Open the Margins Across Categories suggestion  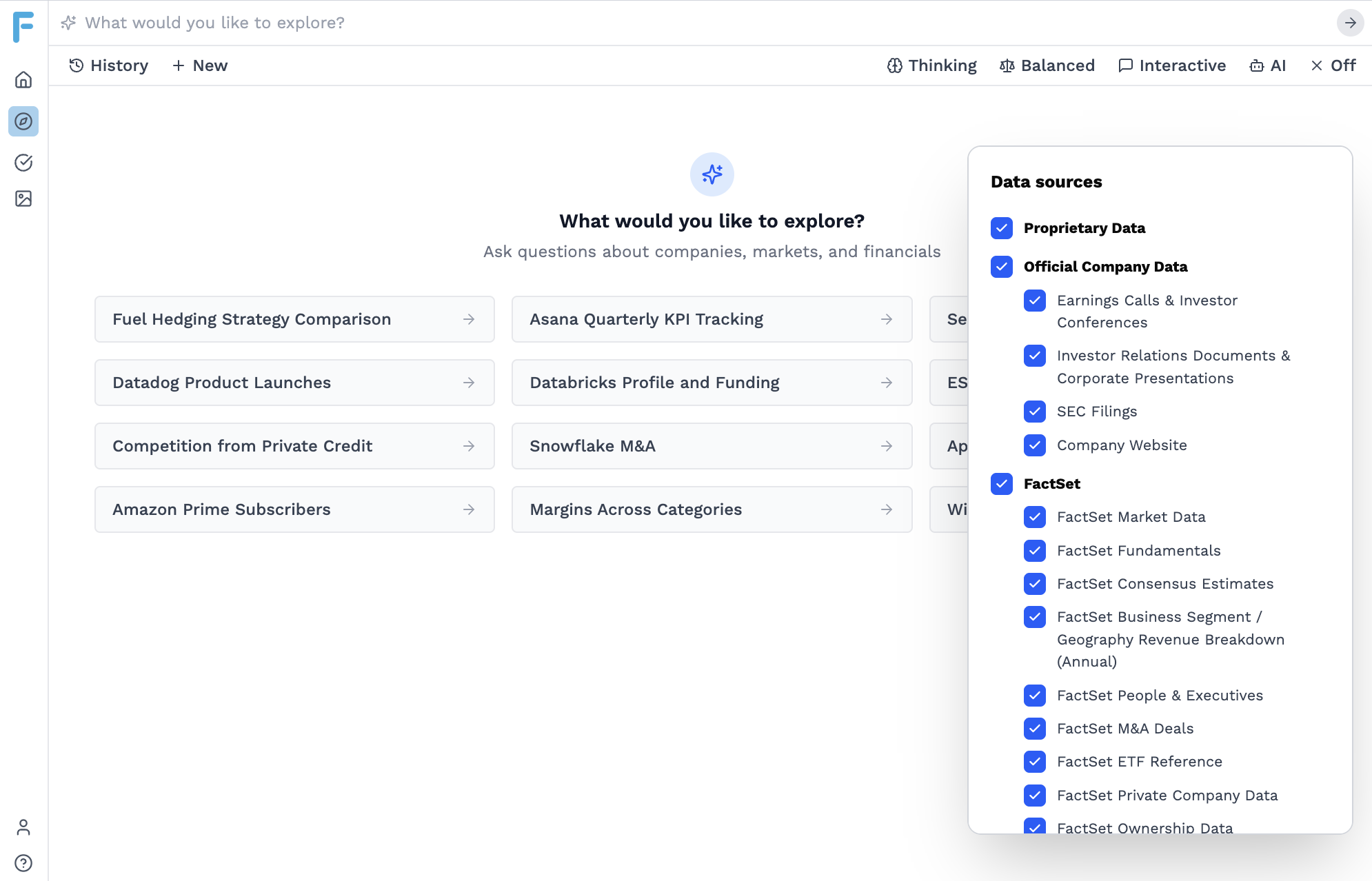(712, 509)
